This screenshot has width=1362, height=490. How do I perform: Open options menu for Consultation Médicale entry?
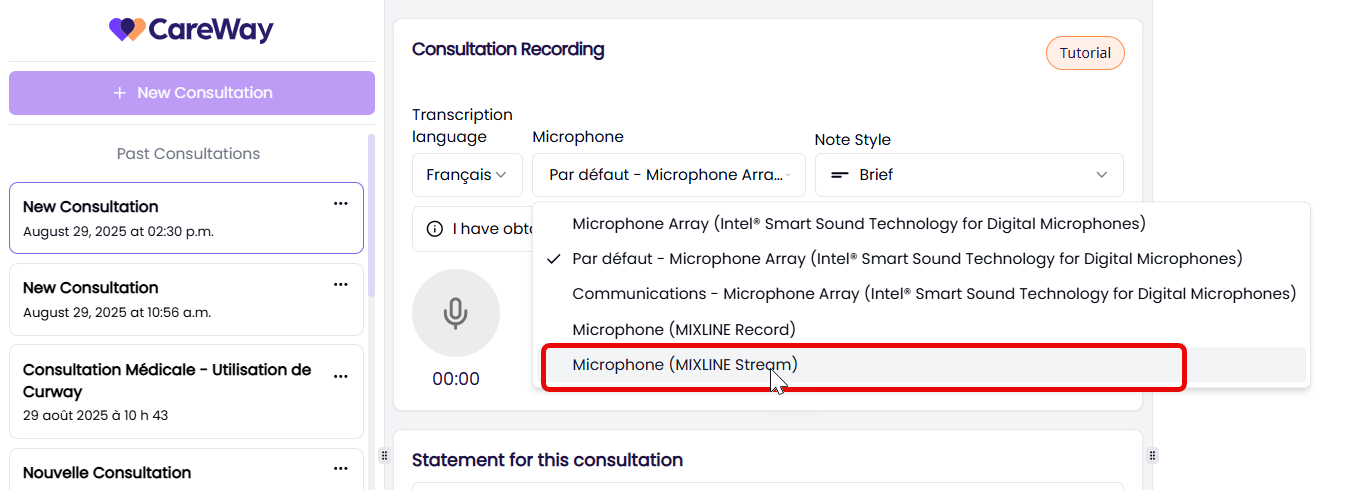click(x=341, y=377)
